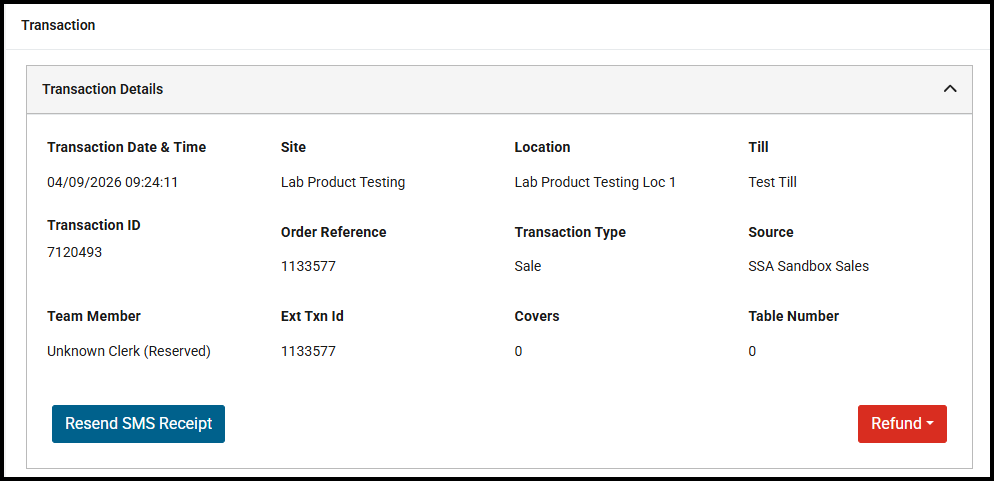994x481 pixels.
Task: Click the Transaction Details header title
Action: [102, 89]
